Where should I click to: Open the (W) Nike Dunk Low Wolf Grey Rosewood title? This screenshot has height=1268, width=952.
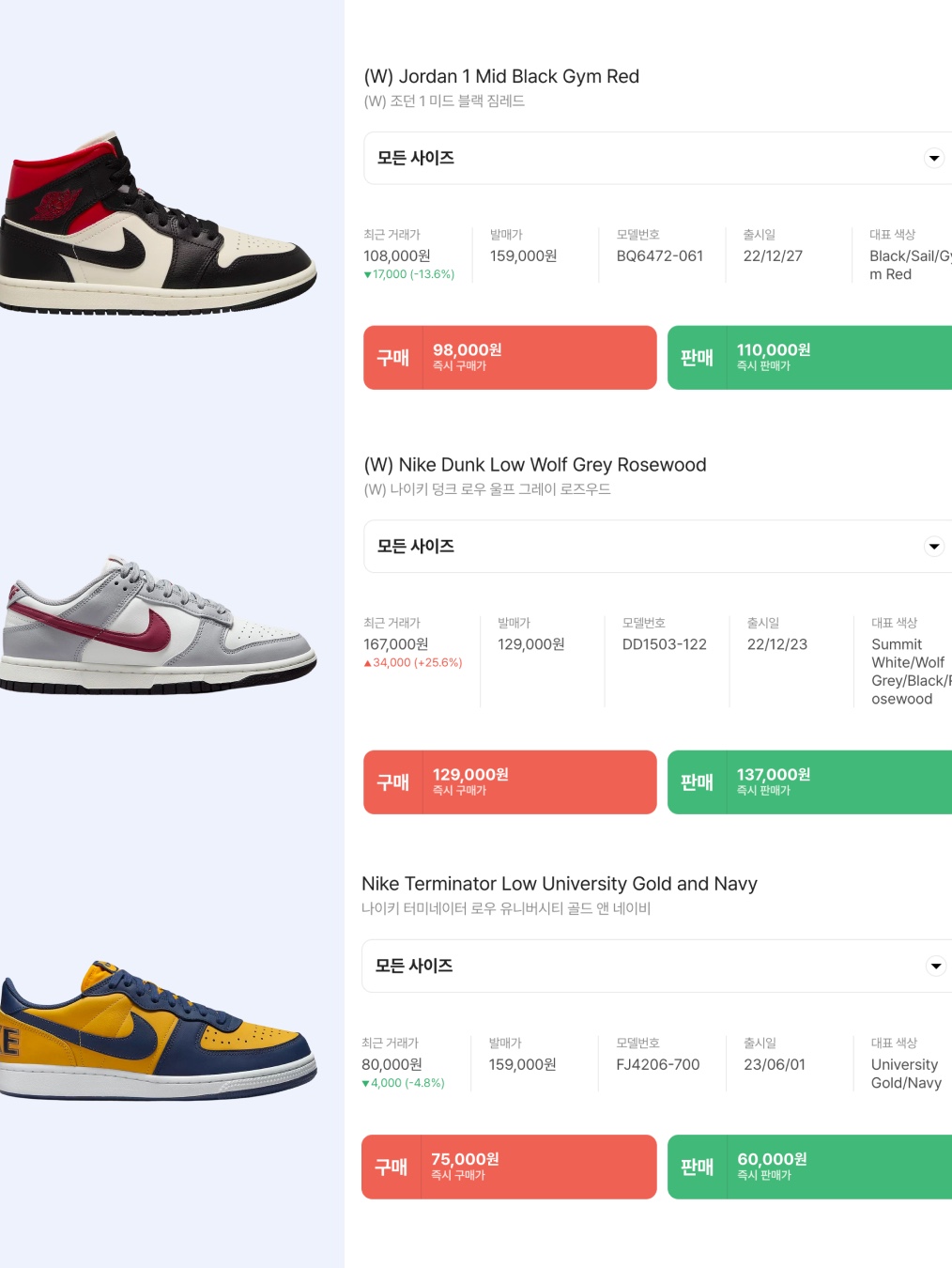click(x=535, y=465)
